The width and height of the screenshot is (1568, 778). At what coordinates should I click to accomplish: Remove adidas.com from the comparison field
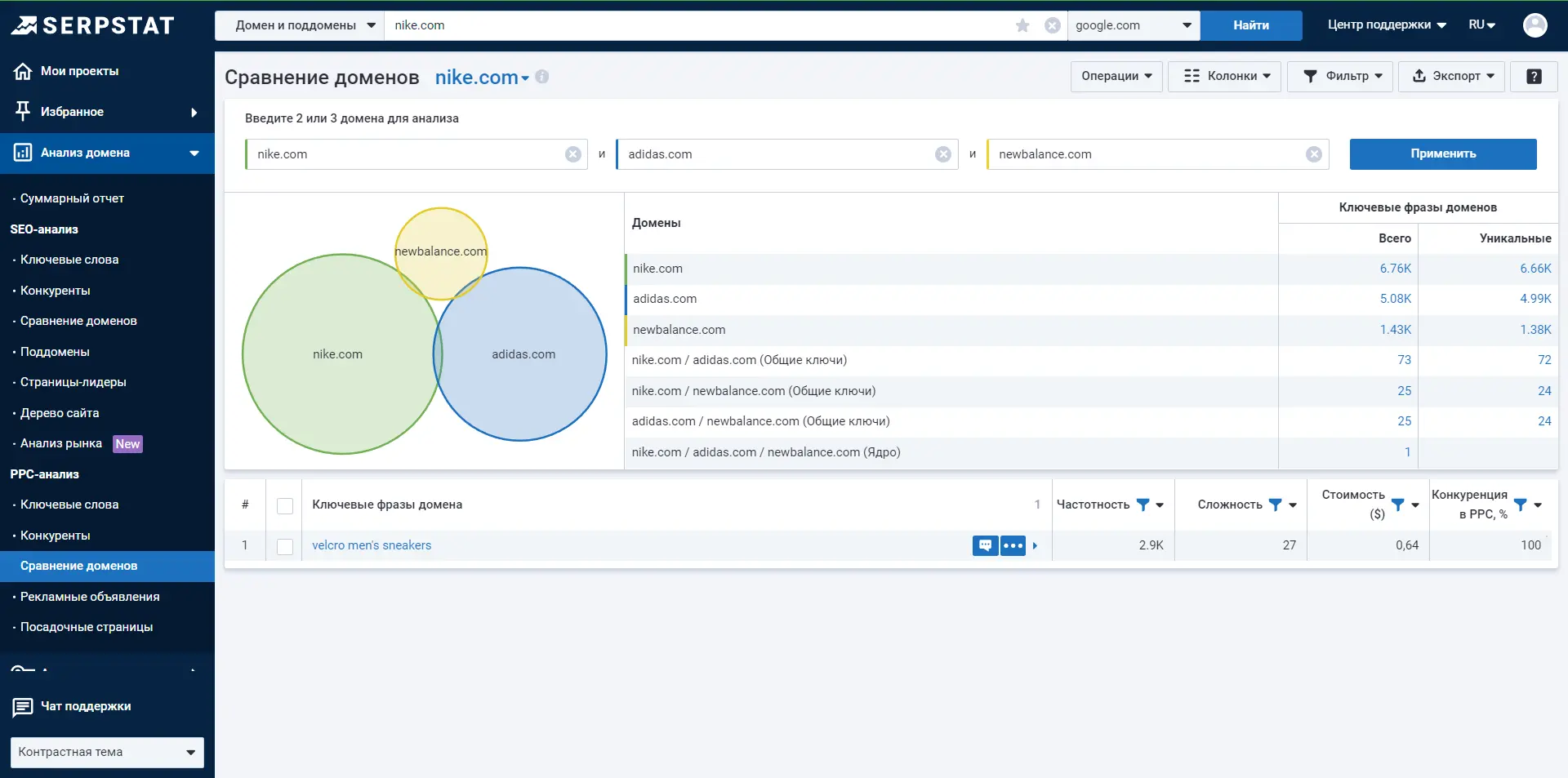(x=943, y=154)
